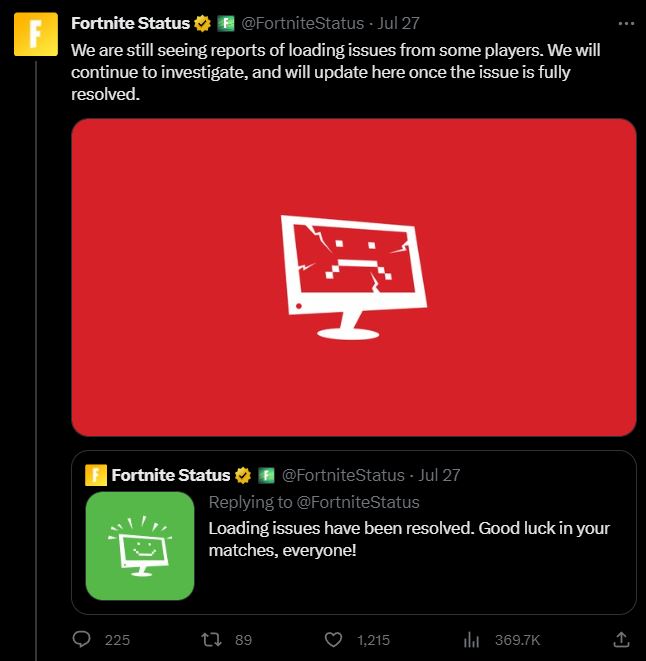Click Fortnite Status name in quoted post
The image size is (646, 661).
click(171, 476)
